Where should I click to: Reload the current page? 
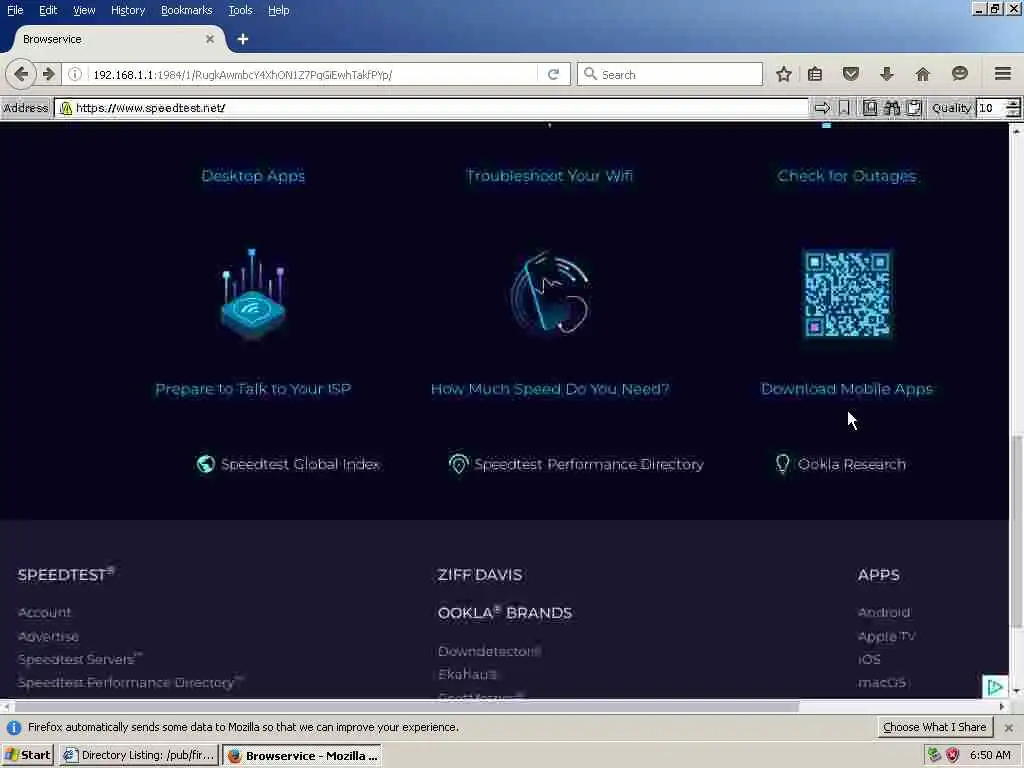pyautogui.click(x=553, y=74)
